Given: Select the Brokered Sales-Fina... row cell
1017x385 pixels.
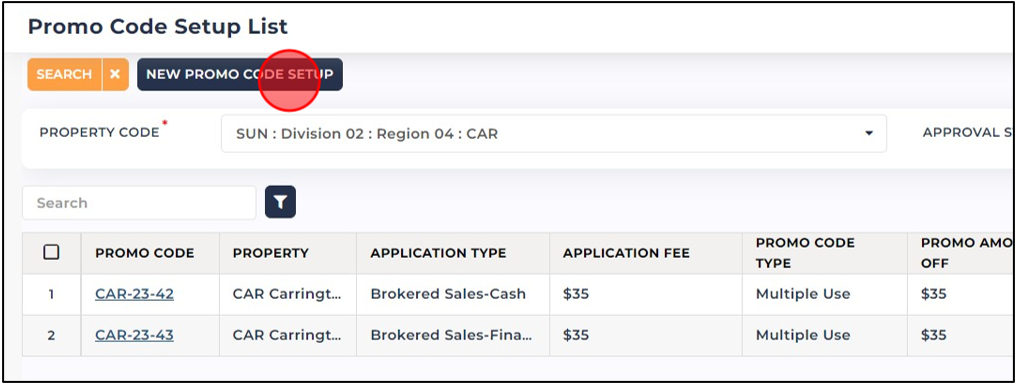Looking at the screenshot, I should (453, 336).
